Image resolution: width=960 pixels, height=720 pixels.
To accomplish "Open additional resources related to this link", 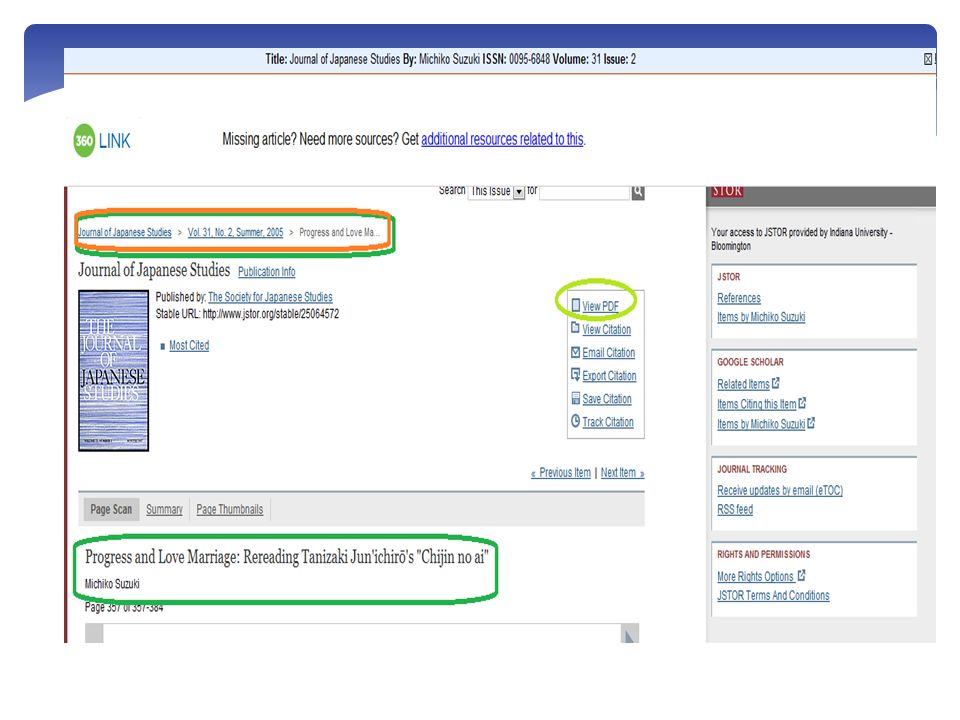I will 502,140.
